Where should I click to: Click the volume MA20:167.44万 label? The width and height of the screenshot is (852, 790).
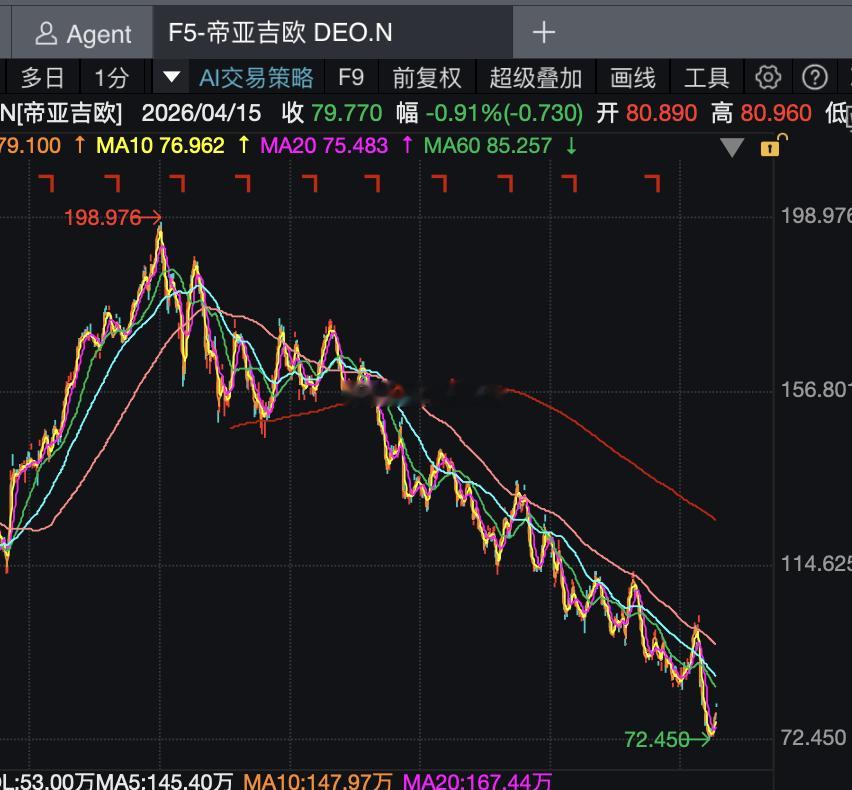coord(477,781)
